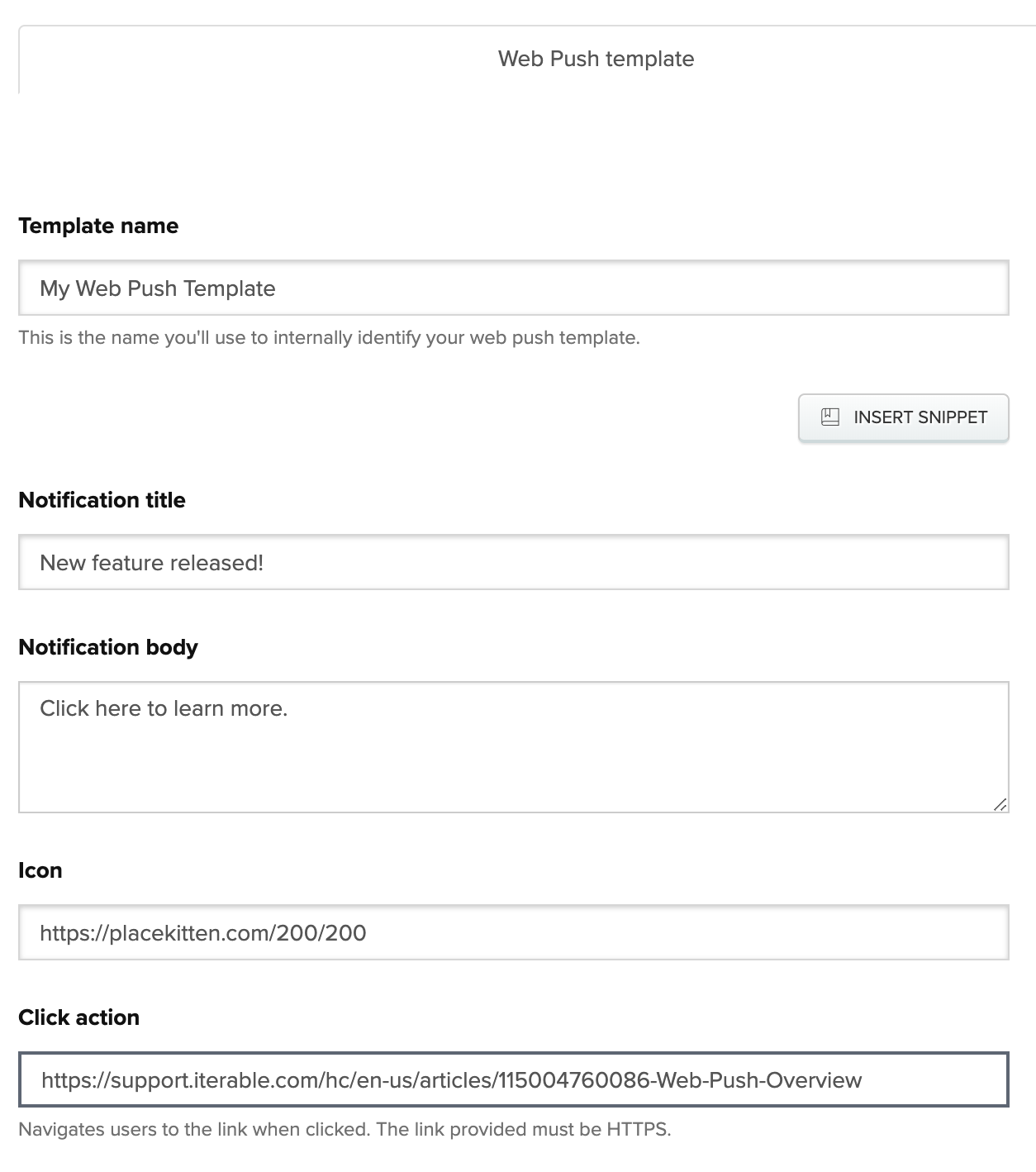Focus the Template name input field

(513, 288)
